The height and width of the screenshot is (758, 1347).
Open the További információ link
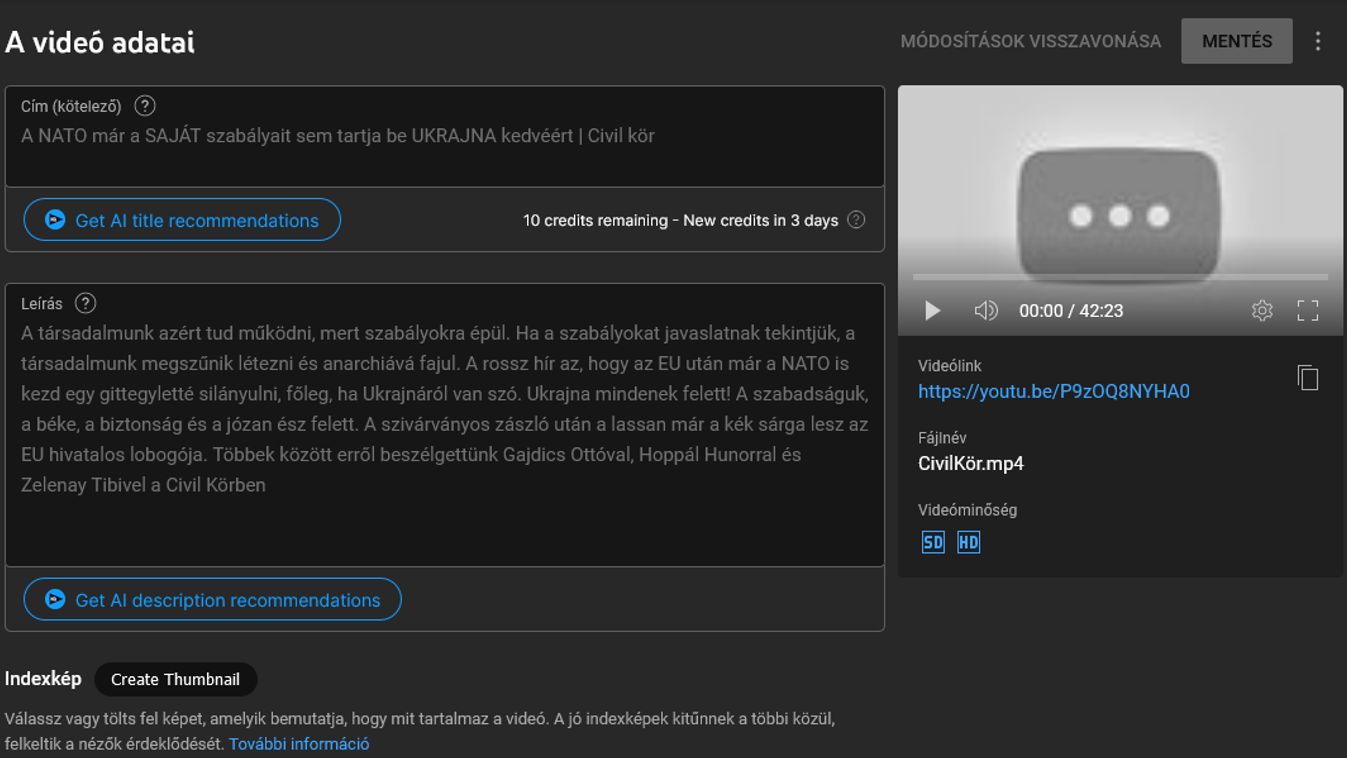click(299, 744)
